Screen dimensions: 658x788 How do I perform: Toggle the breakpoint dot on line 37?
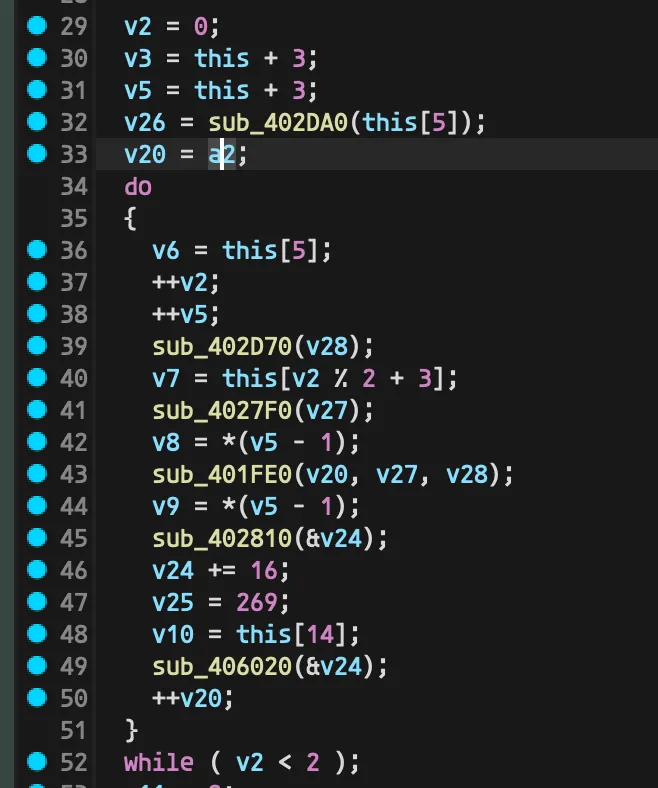(x=37, y=281)
